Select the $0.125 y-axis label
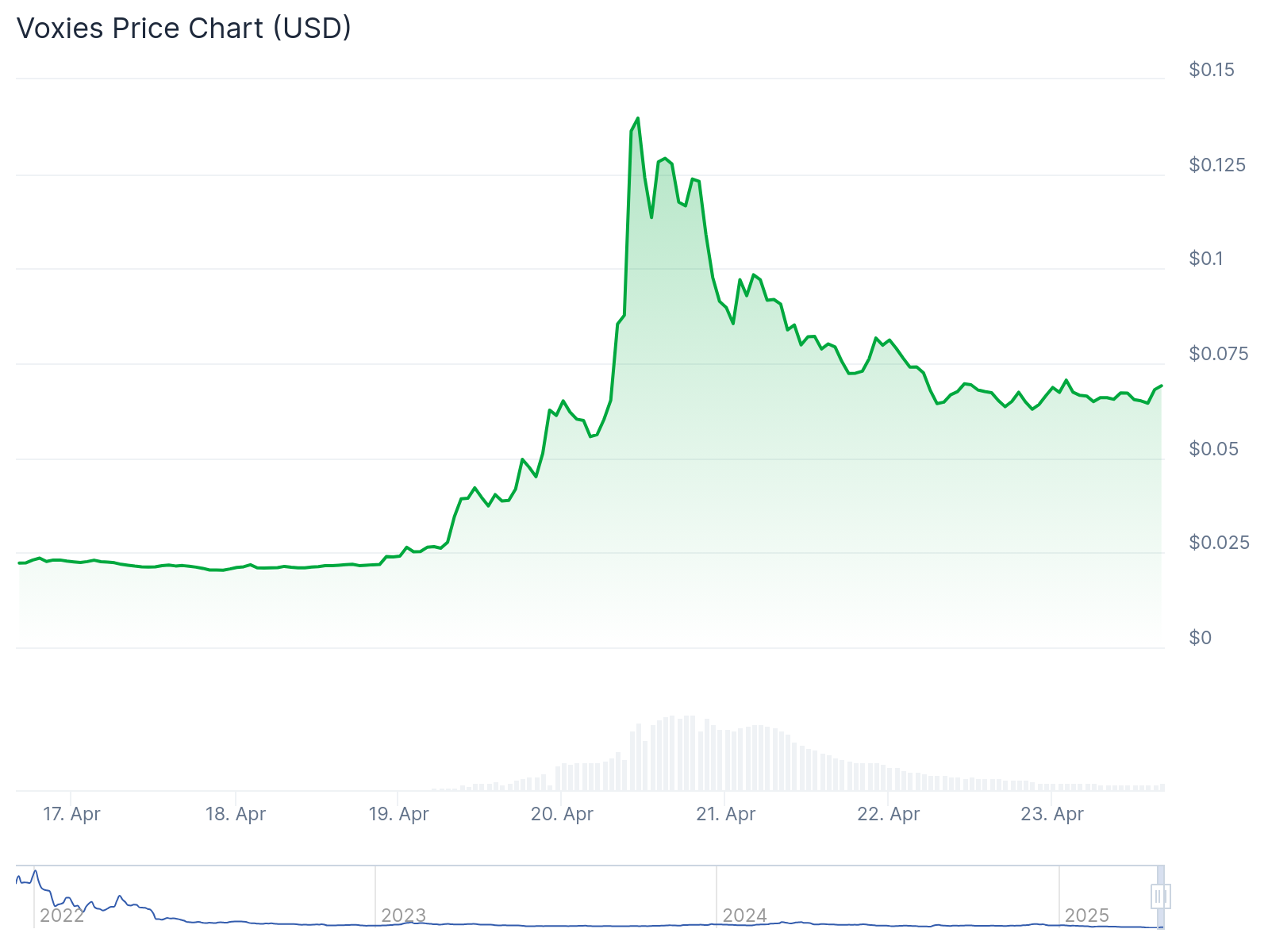 pos(1216,165)
